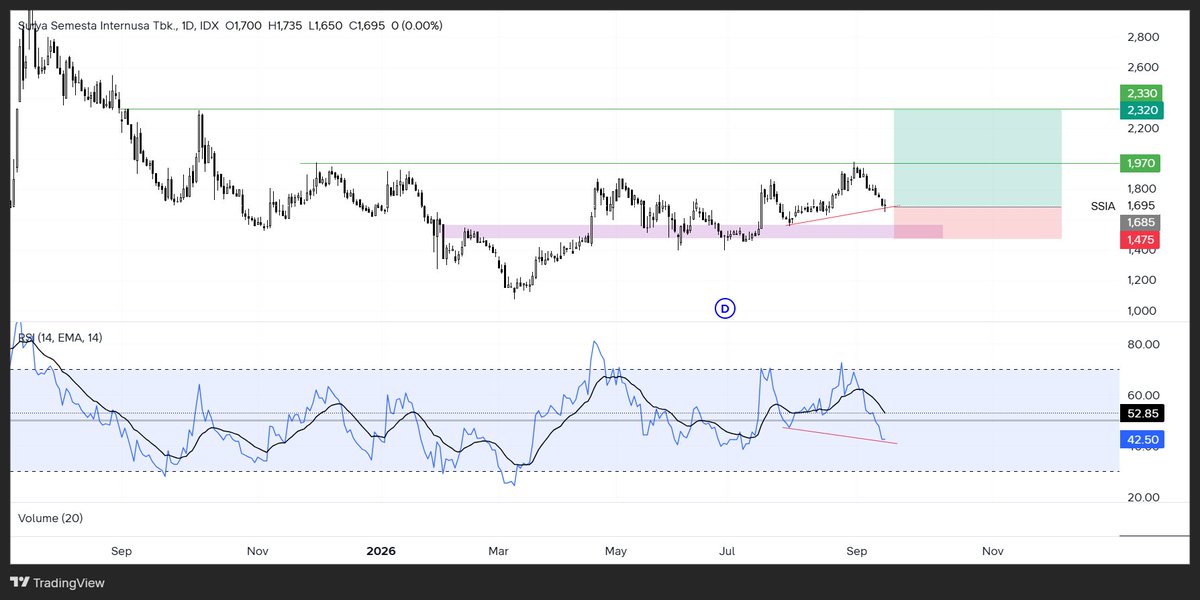Click the Jul label on time axis

click(x=728, y=551)
